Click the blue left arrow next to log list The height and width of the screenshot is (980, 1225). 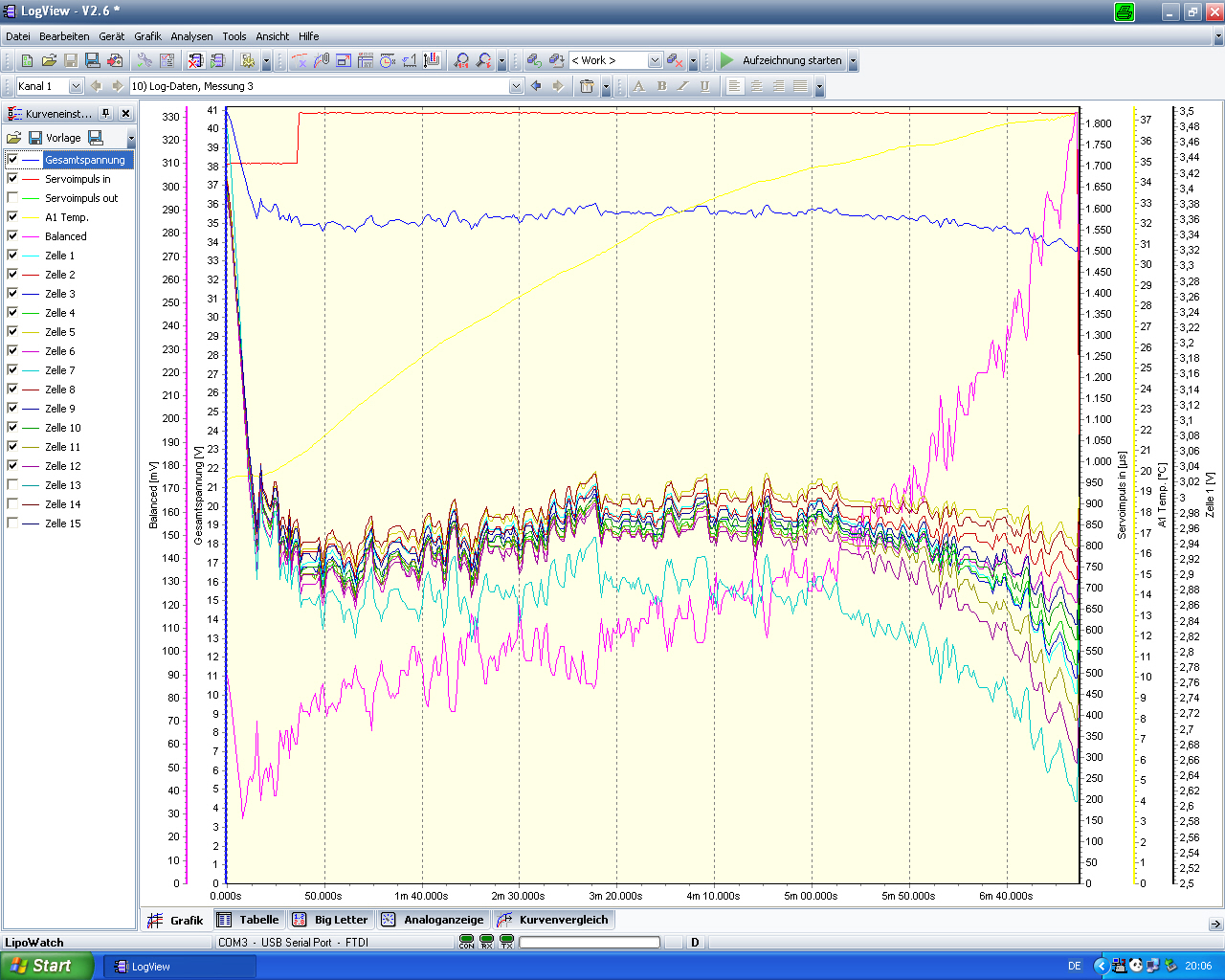(536, 86)
